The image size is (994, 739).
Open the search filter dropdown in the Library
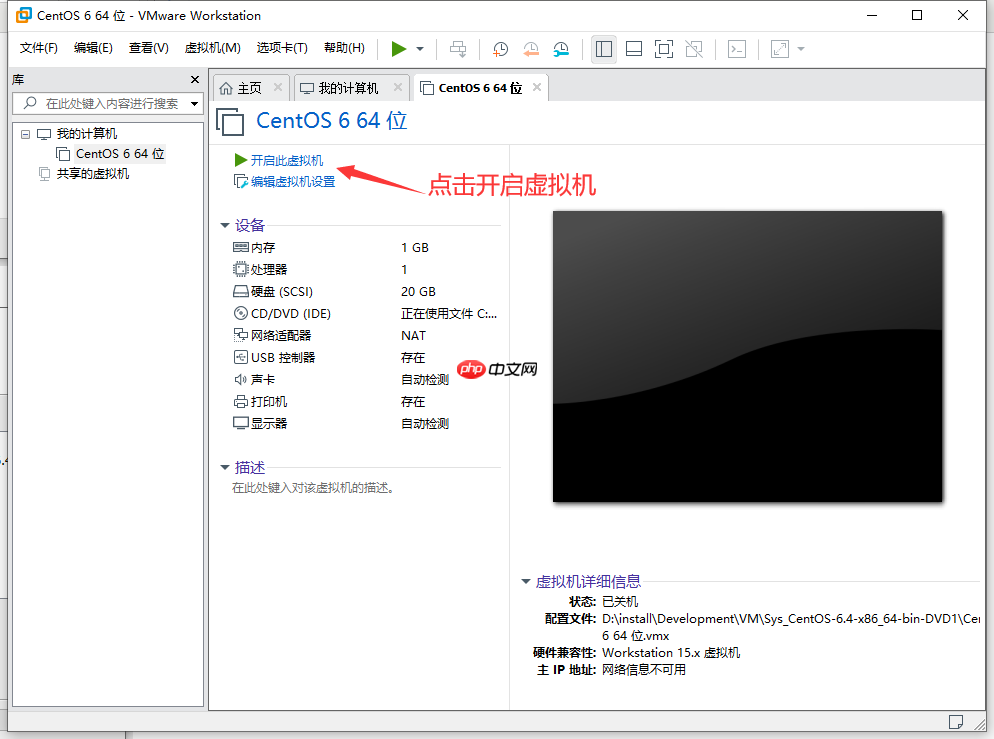coord(194,104)
